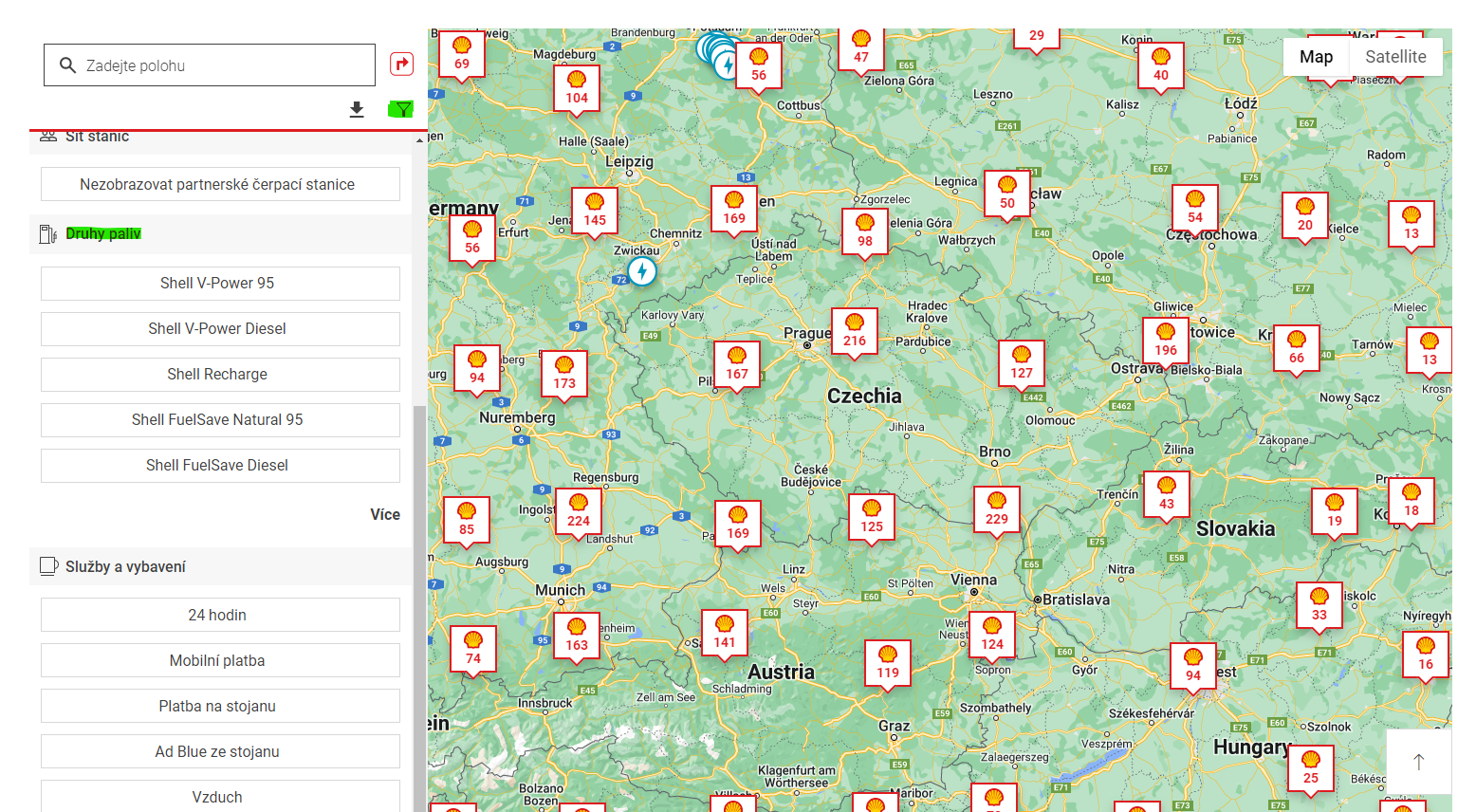This screenshot has height=812, width=1476.
Task: Open Shell cluster marker 33 in Hungary
Action: [1319, 606]
